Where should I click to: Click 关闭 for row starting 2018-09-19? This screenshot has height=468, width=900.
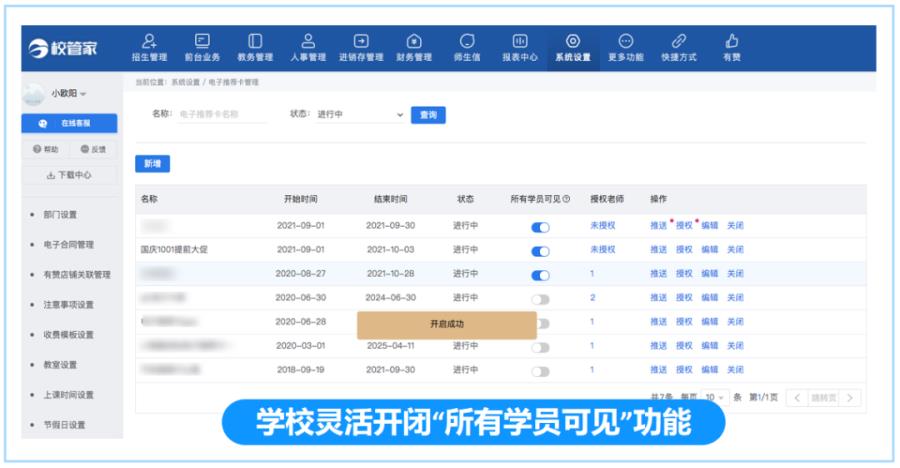[x=735, y=370]
